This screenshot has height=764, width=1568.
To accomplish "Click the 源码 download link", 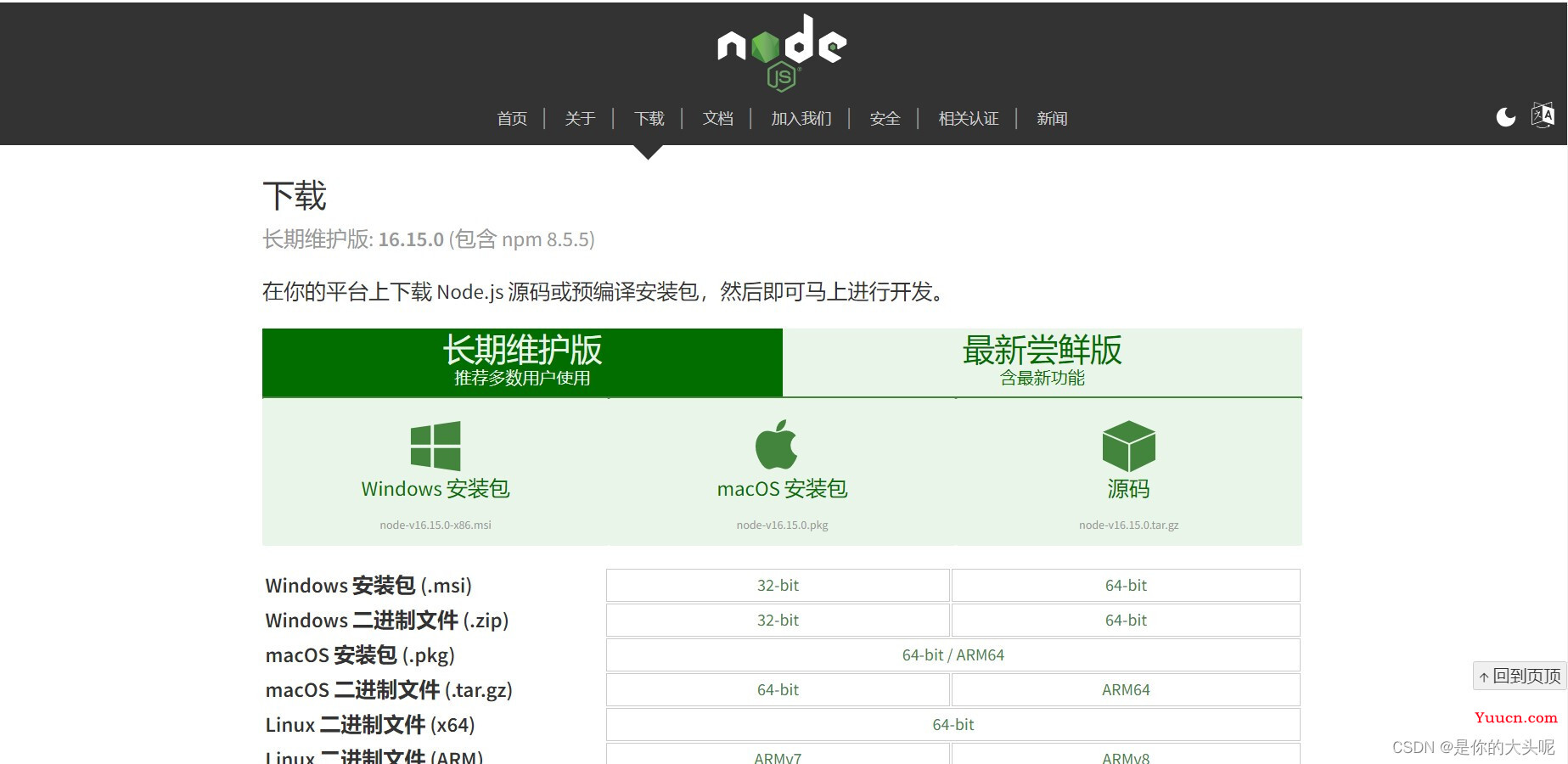I will 1128,489.
